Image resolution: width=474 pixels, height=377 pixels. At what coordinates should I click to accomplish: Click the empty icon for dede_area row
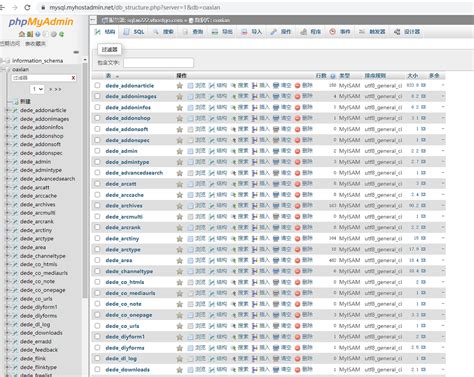point(276,260)
